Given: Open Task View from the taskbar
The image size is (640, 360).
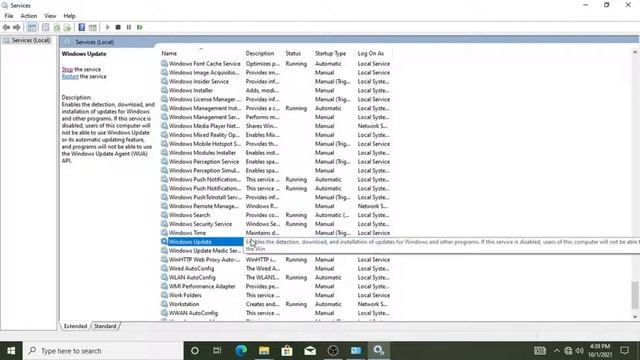Looking at the screenshot, I should coord(217,351).
